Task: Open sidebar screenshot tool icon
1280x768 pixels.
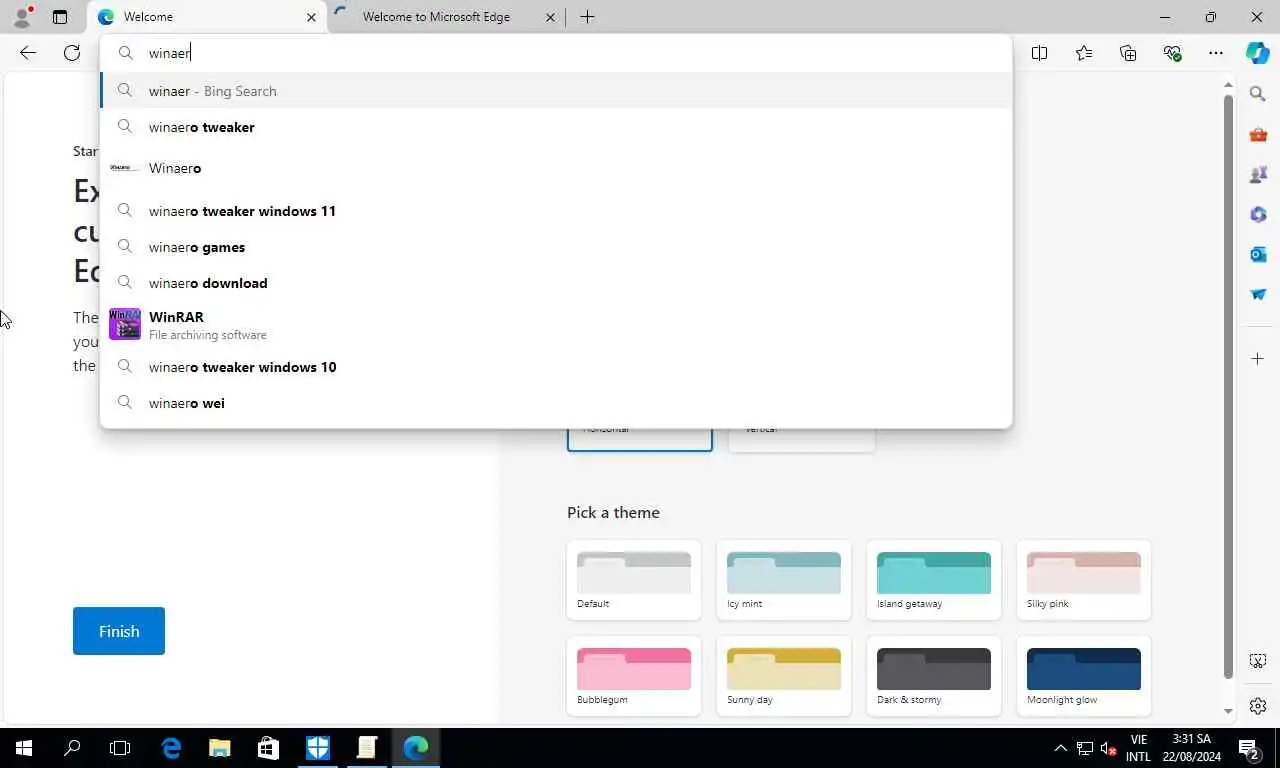Action: click(x=1258, y=661)
